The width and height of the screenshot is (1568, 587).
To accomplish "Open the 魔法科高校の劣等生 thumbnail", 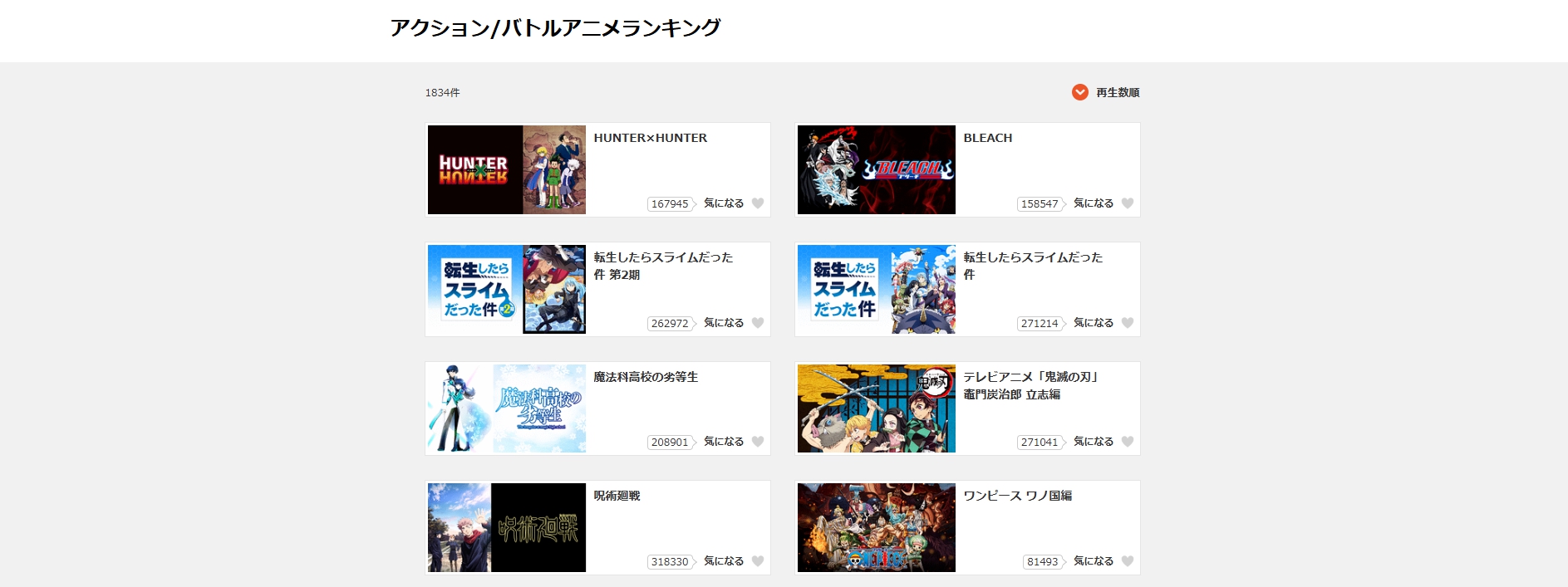I will [507, 408].
